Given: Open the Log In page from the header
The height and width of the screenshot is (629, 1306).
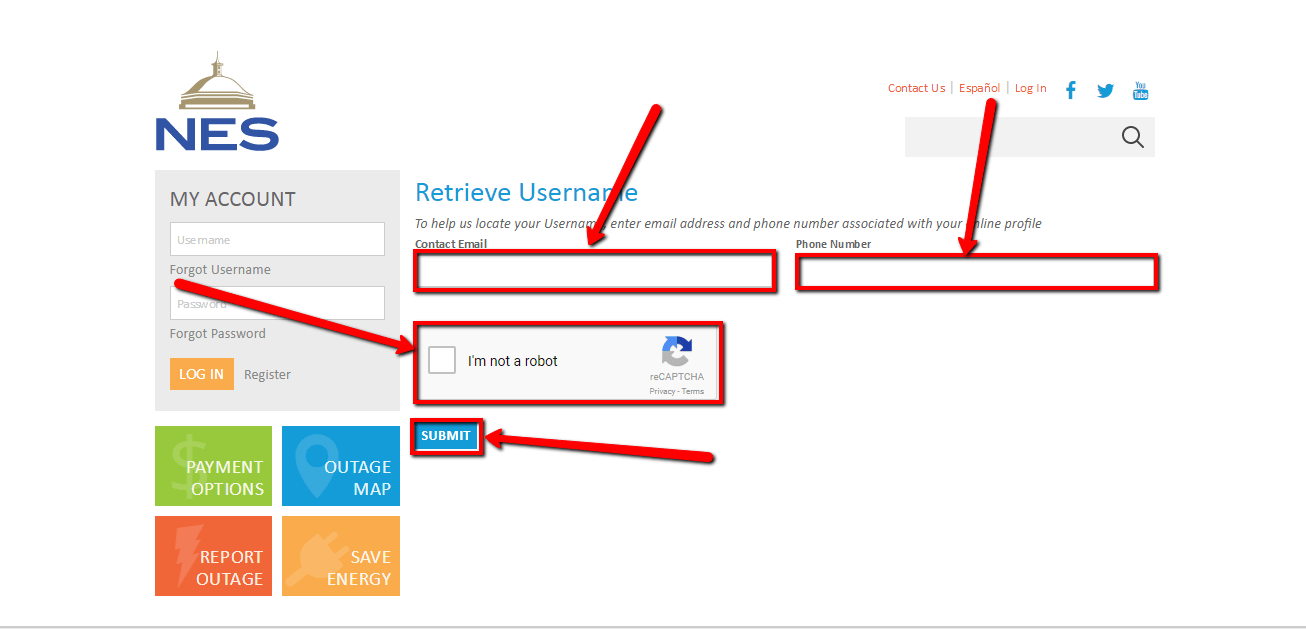Looking at the screenshot, I should tap(1030, 88).
